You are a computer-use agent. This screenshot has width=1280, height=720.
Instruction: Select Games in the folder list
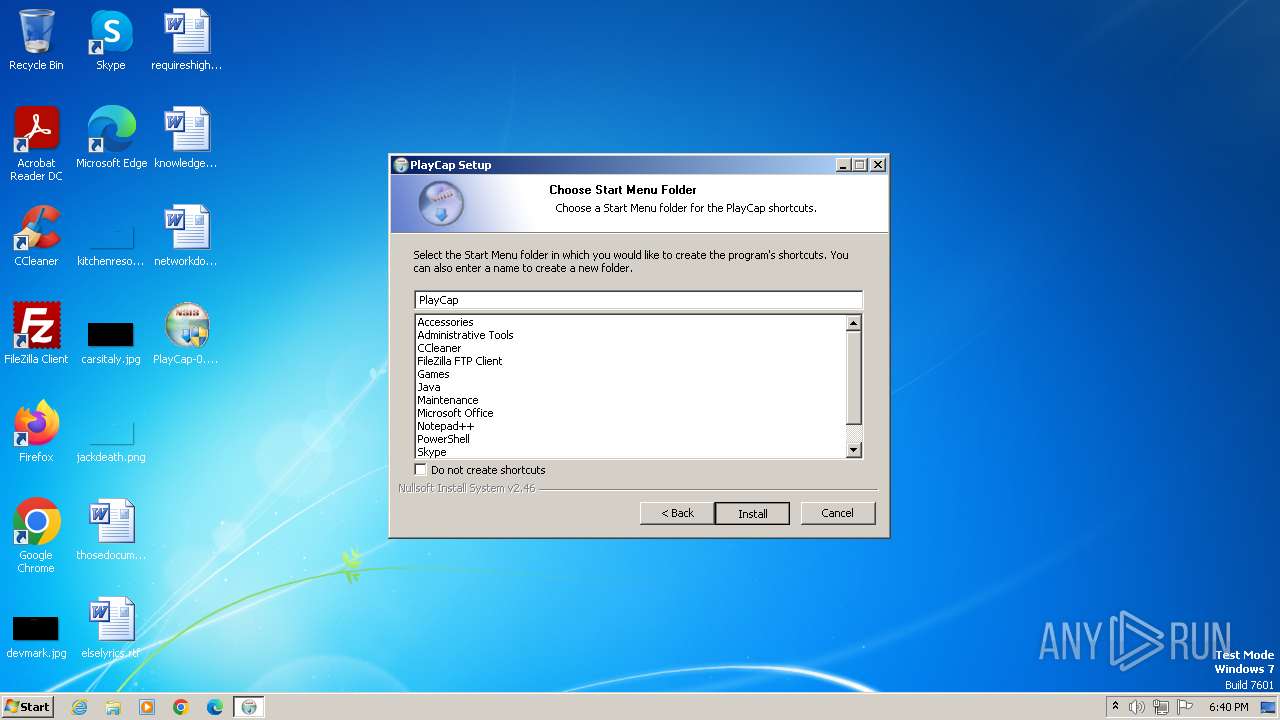click(433, 374)
